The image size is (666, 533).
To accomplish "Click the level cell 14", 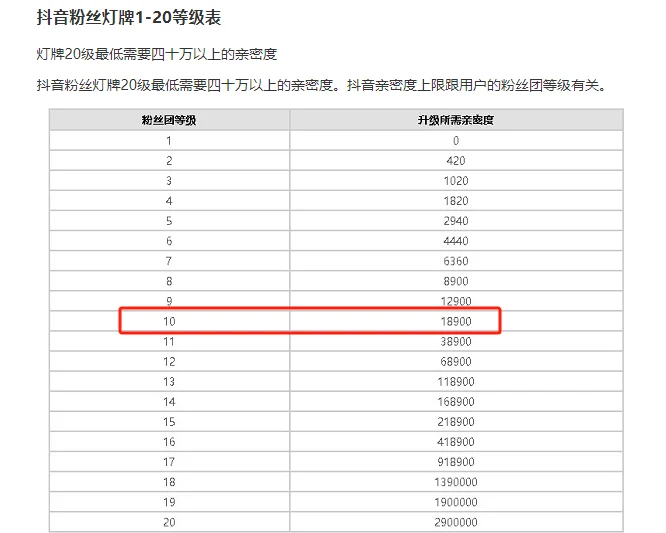I will [x=169, y=402].
